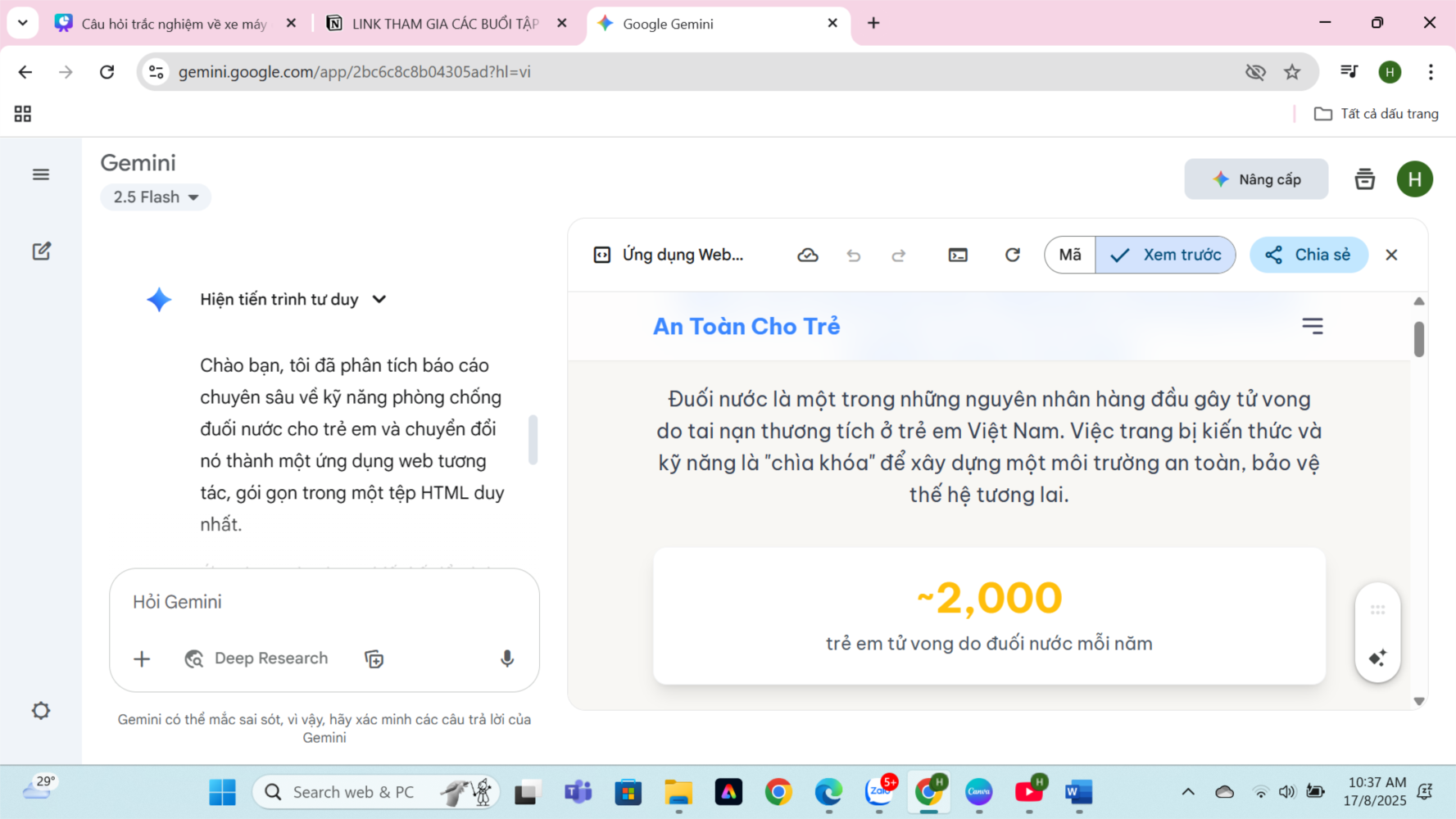Click the Nâng cấp upgrade button
This screenshot has width=1456, height=819.
click(1255, 179)
